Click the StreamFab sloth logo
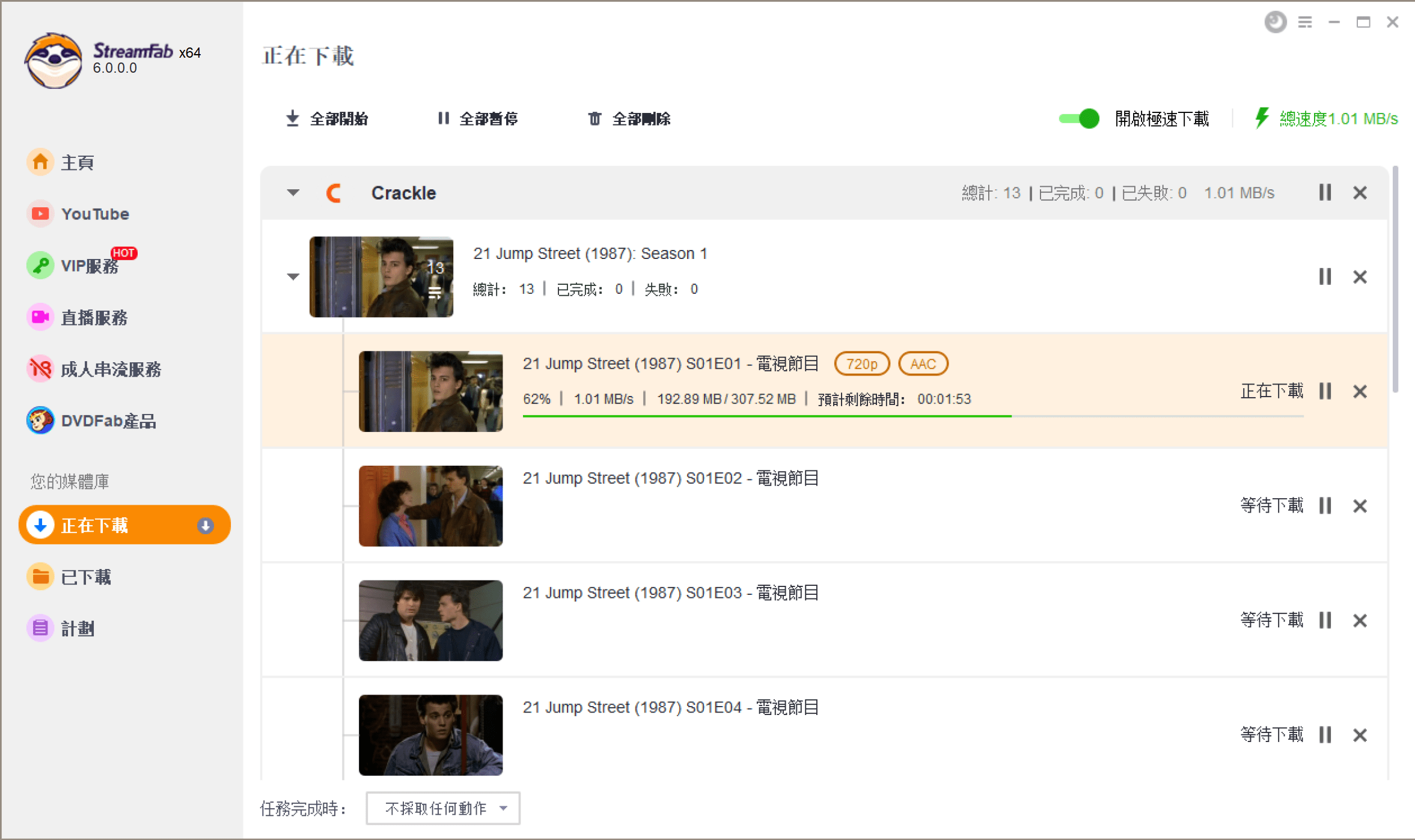1415x840 pixels. 53,61
